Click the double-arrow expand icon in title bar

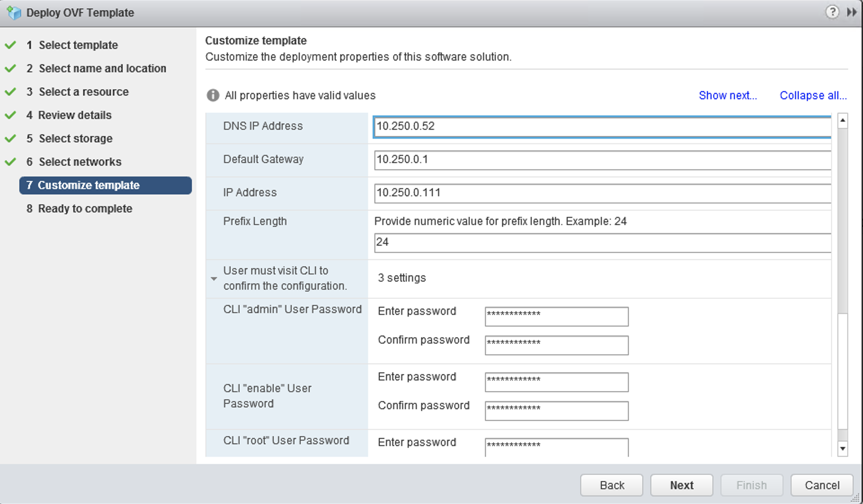[851, 12]
